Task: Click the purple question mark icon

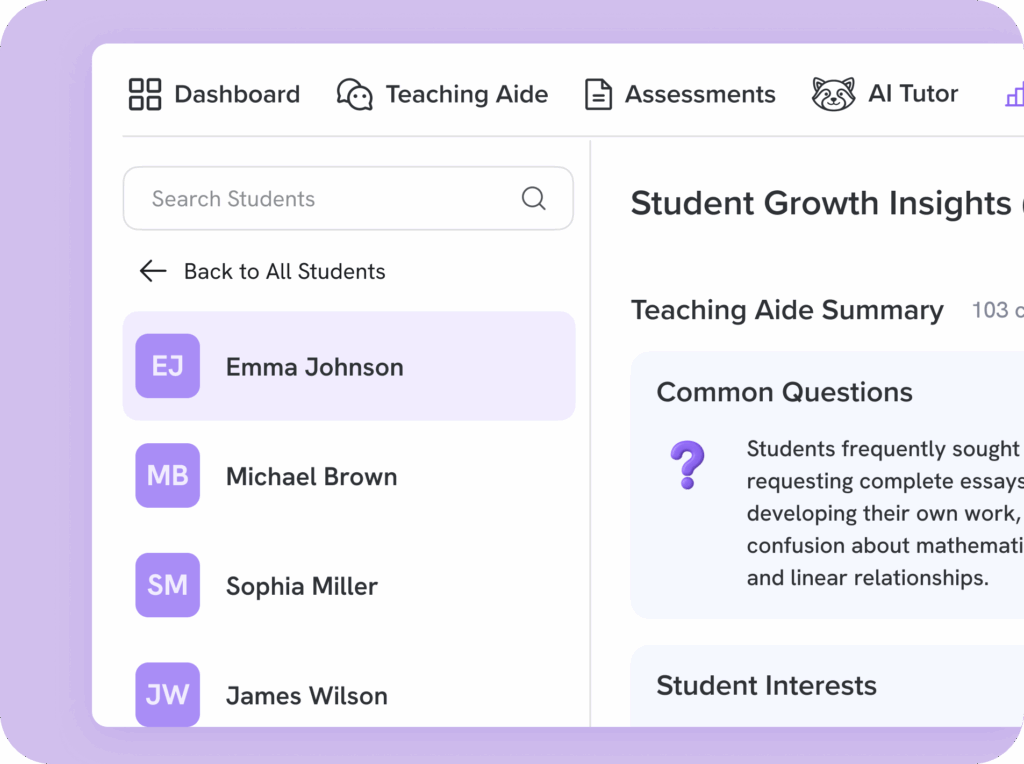Action: point(687,465)
